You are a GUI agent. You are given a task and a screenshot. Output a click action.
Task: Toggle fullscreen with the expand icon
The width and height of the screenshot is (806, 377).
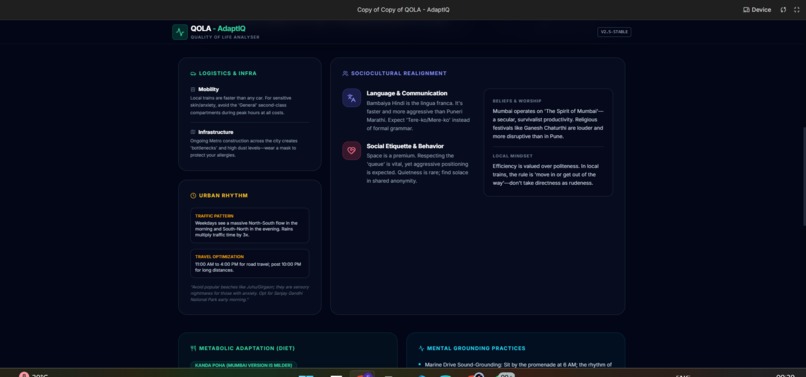coord(797,10)
